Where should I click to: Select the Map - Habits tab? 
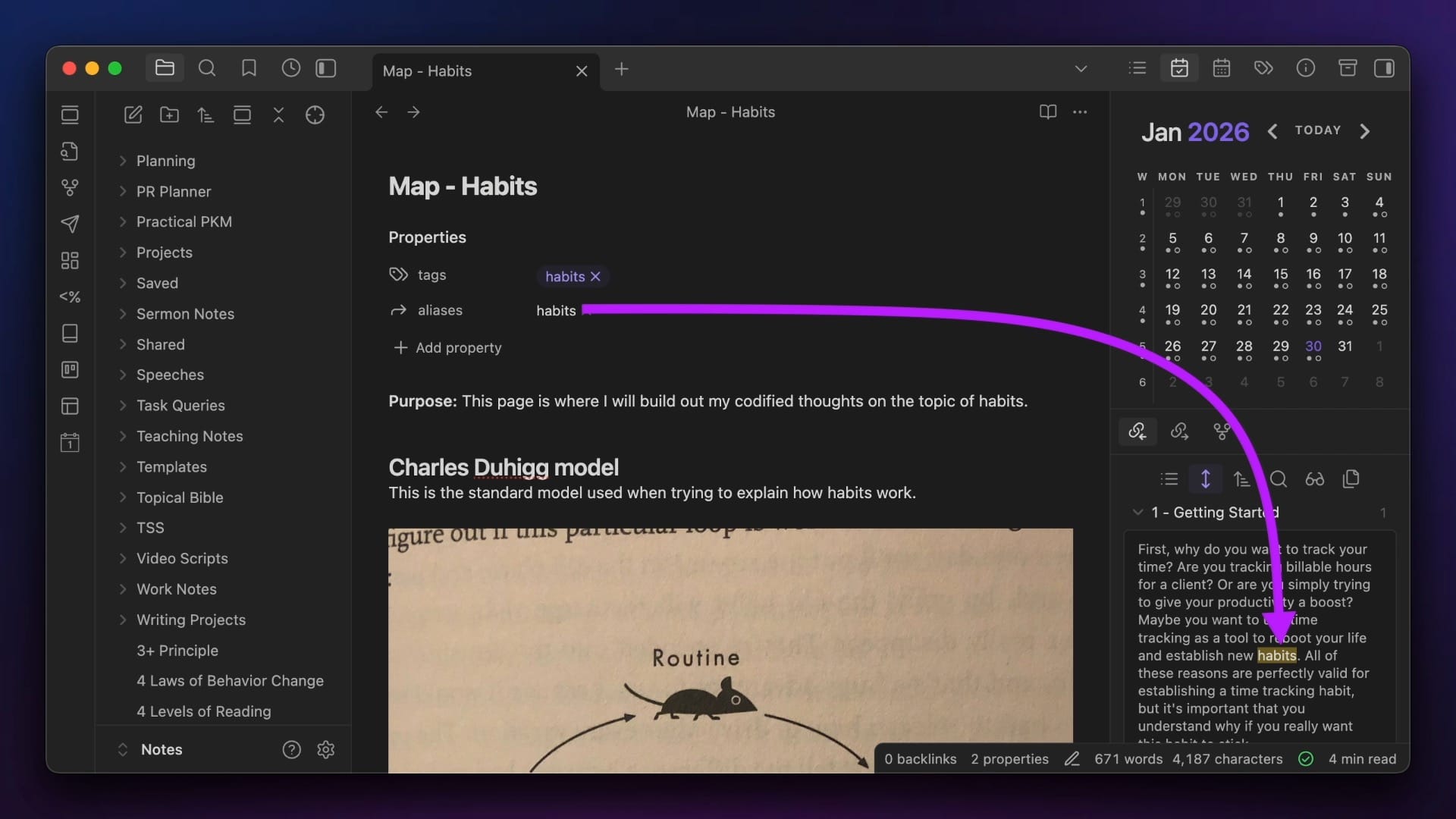(427, 71)
